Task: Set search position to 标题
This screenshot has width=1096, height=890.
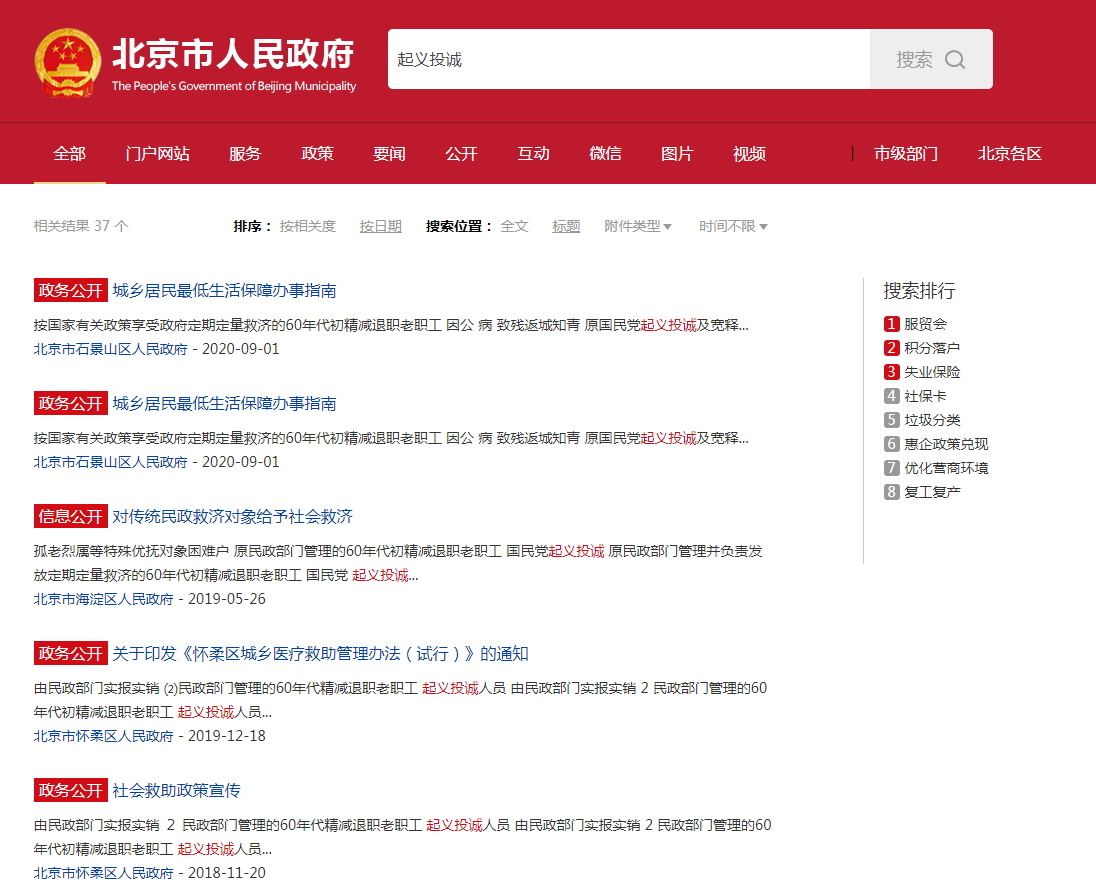Action: click(x=566, y=227)
